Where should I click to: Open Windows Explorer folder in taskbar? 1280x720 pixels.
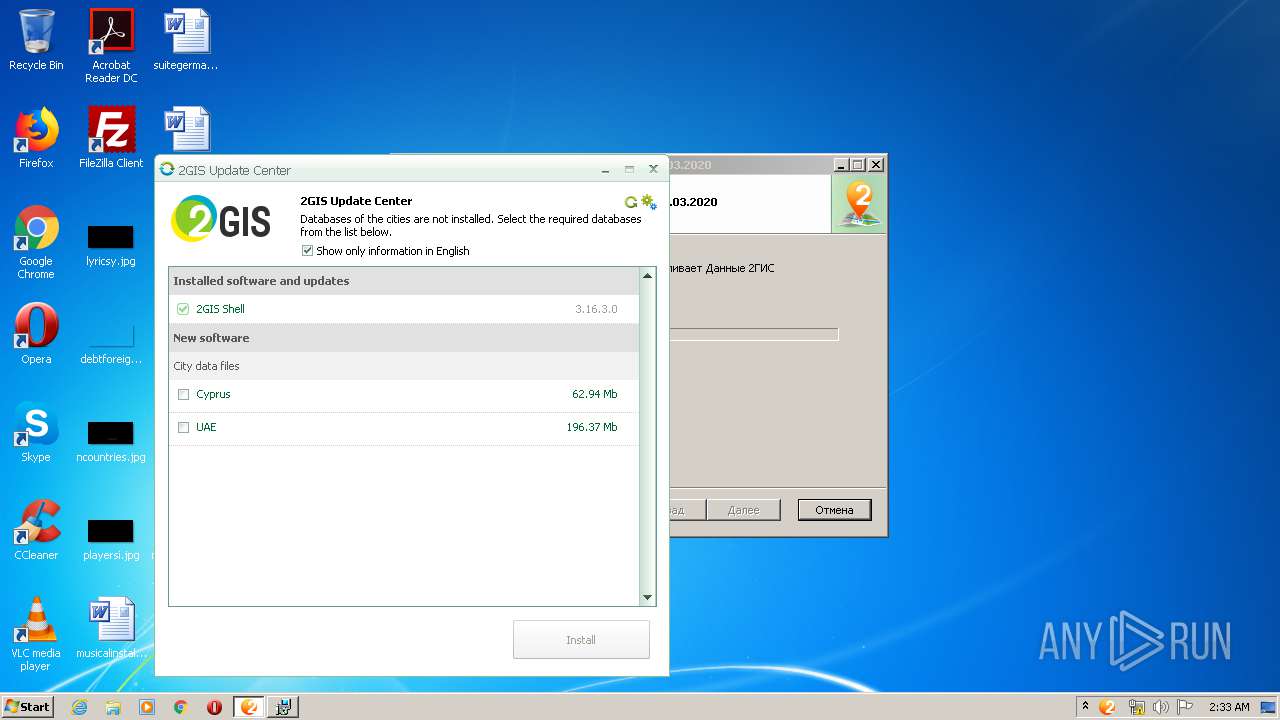point(113,707)
